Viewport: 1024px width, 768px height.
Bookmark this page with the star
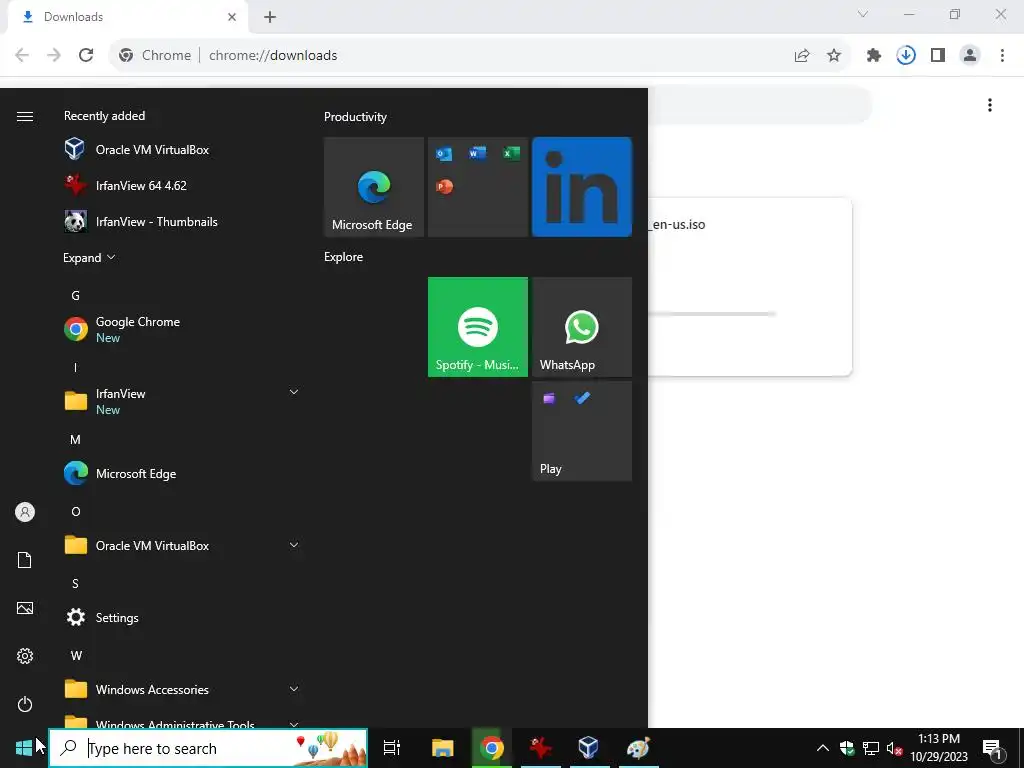[834, 56]
